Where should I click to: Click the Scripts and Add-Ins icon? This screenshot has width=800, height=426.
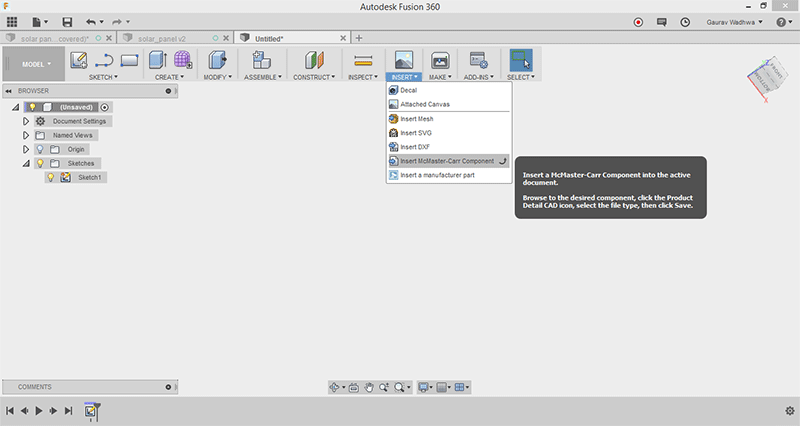point(479,60)
